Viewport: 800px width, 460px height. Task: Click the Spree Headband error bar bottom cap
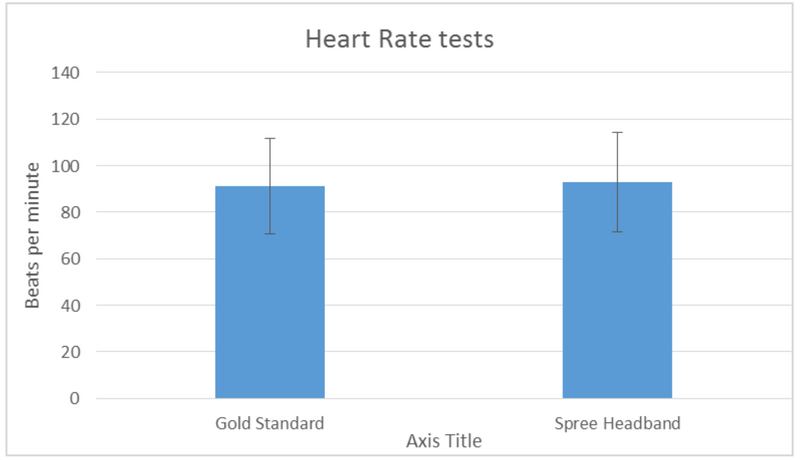pyautogui.click(x=617, y=232)
